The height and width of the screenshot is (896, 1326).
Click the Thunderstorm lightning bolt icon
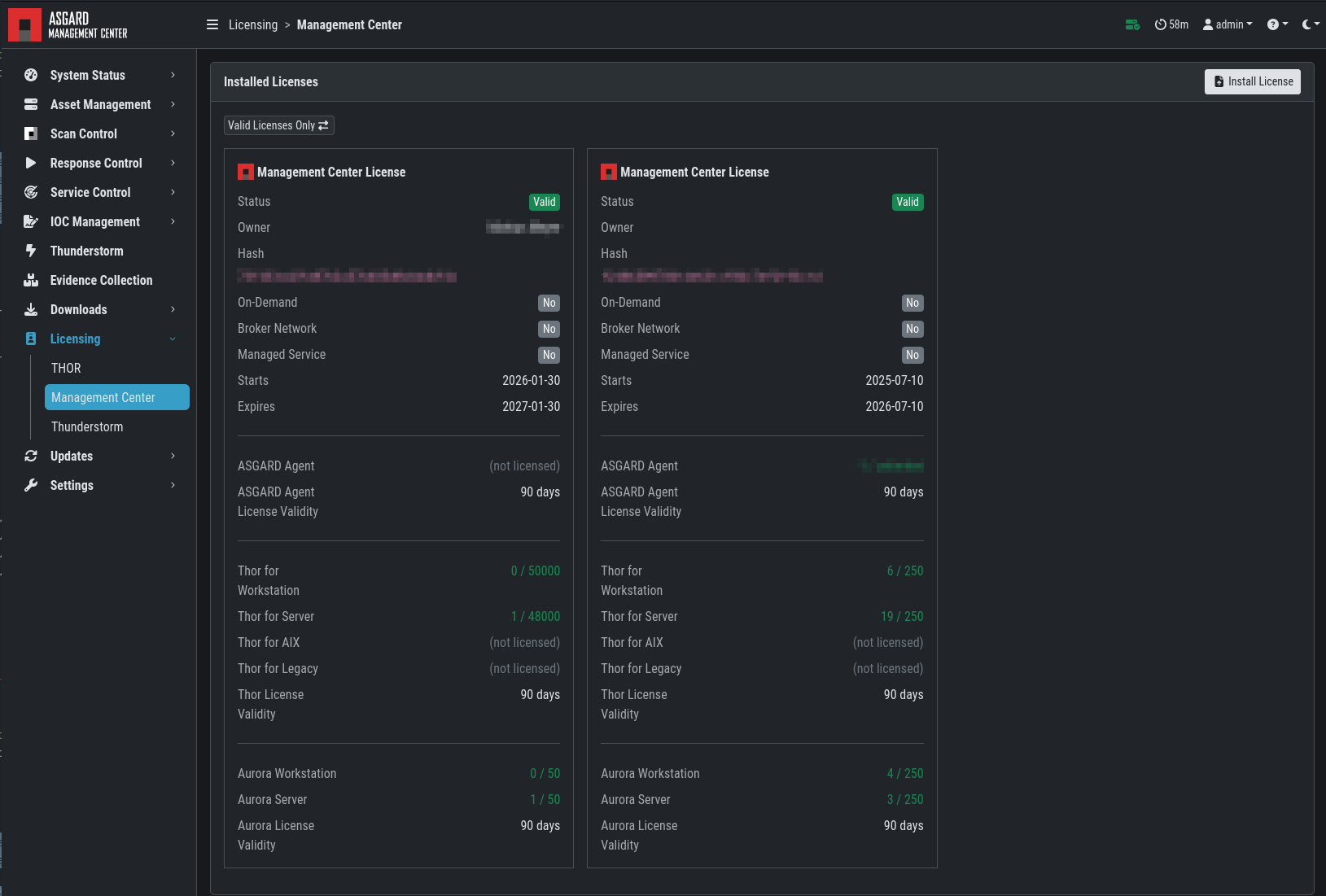coord(31,251)
